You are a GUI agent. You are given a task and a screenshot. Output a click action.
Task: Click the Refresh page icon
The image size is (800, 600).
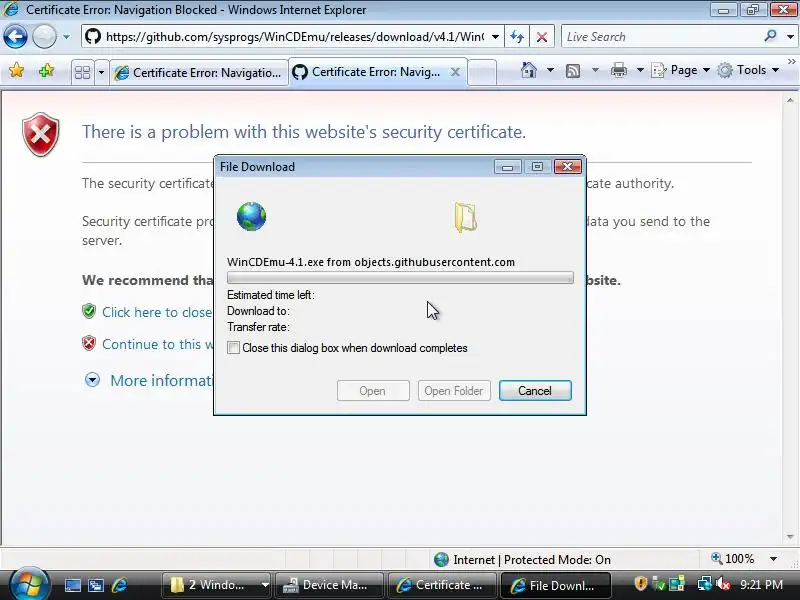point(517,37)
